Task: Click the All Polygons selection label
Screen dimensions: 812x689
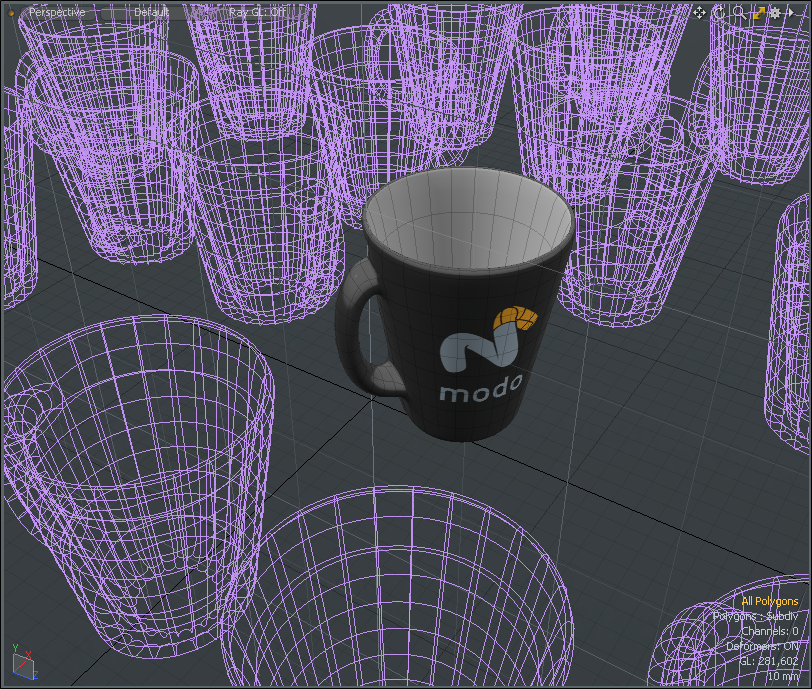Action: [x=769, y=601]
